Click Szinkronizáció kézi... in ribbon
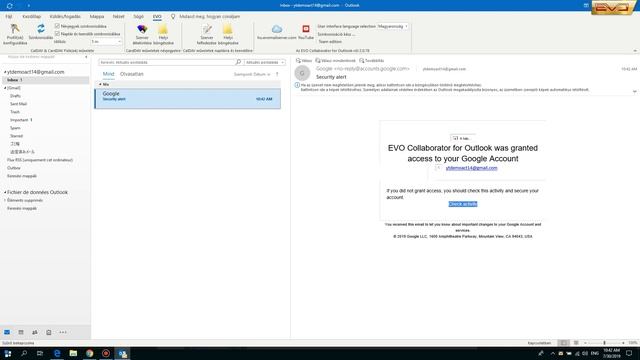The height and width of the screenshot is (360, 640). pos(336,34)
